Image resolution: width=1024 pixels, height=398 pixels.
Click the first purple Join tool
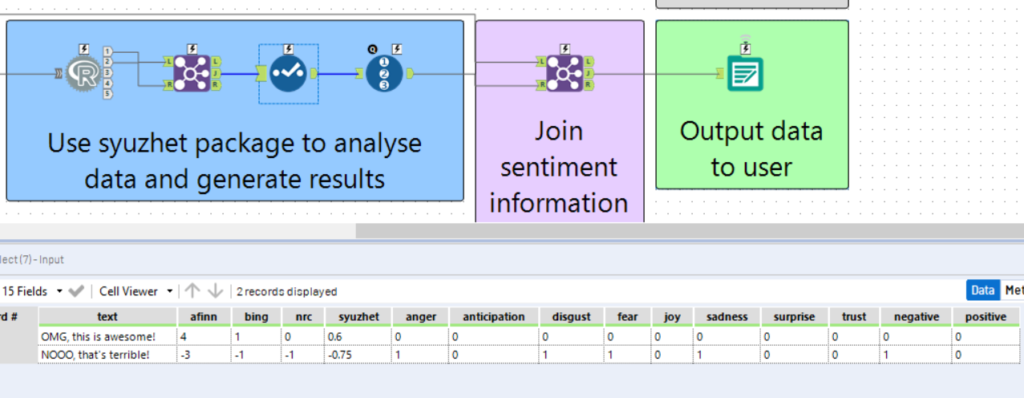[x=191, y=74]
